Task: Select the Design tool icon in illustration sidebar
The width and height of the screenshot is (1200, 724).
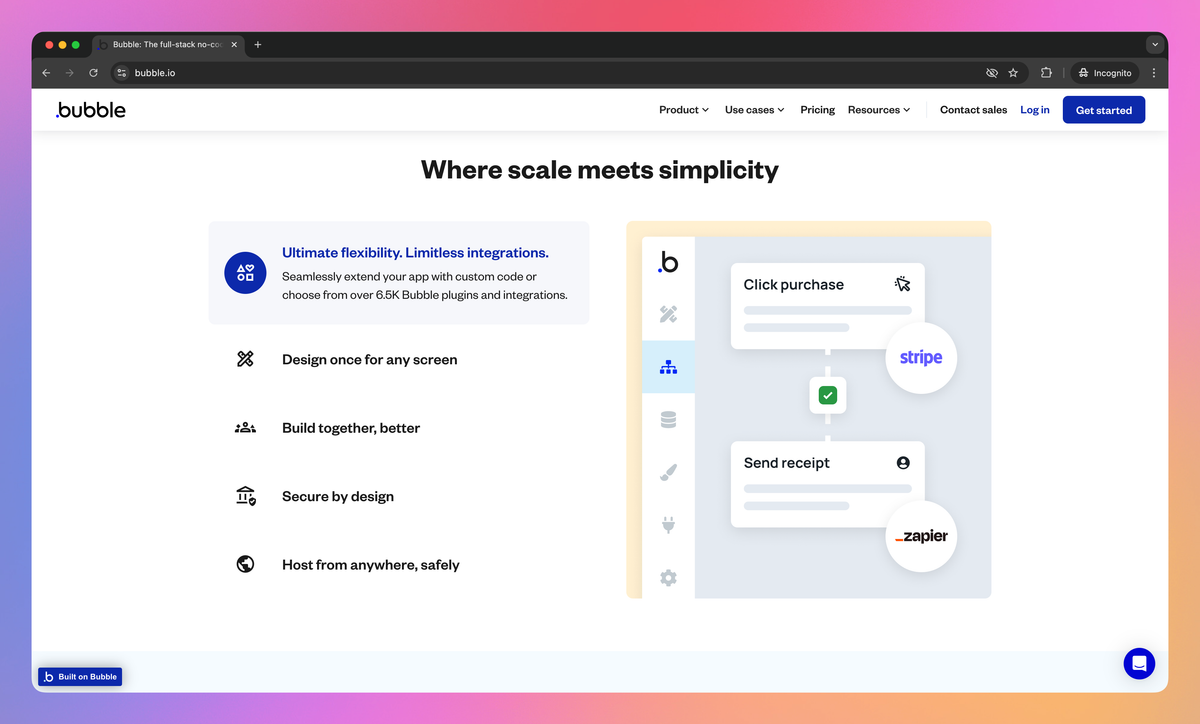Action: [668, 314]
